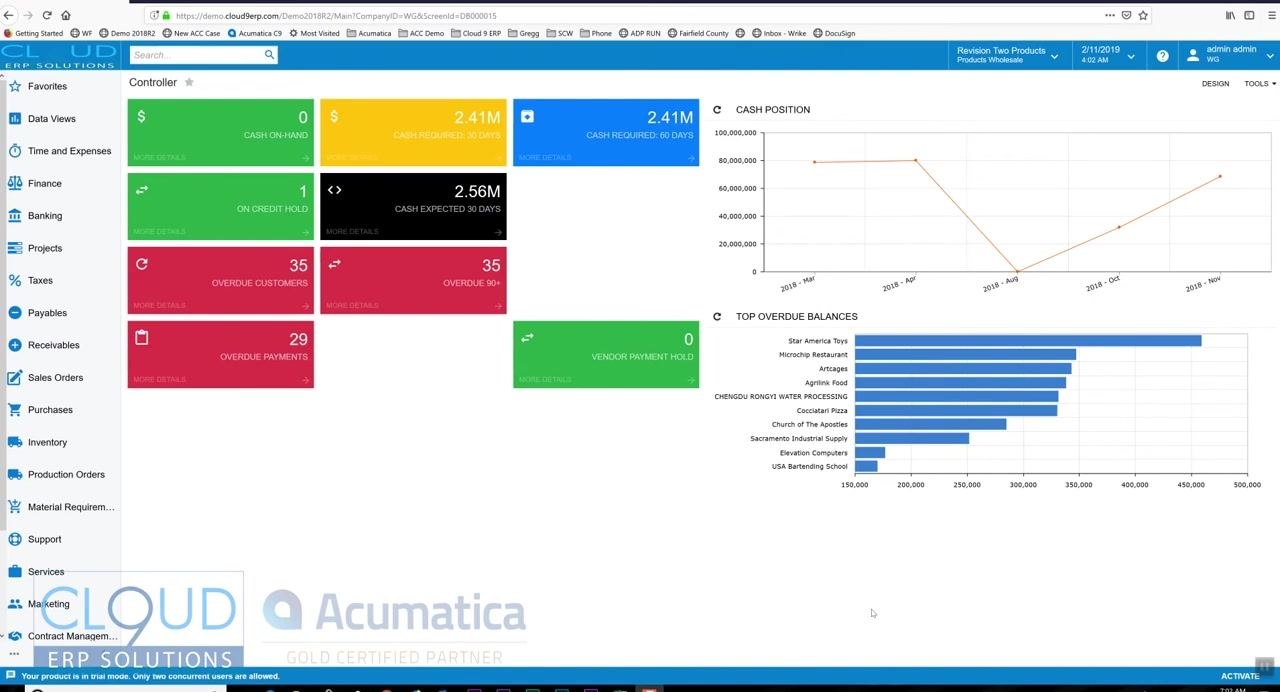
Task: Open the ADP RUN bookmark
Action: coord(639,33)
